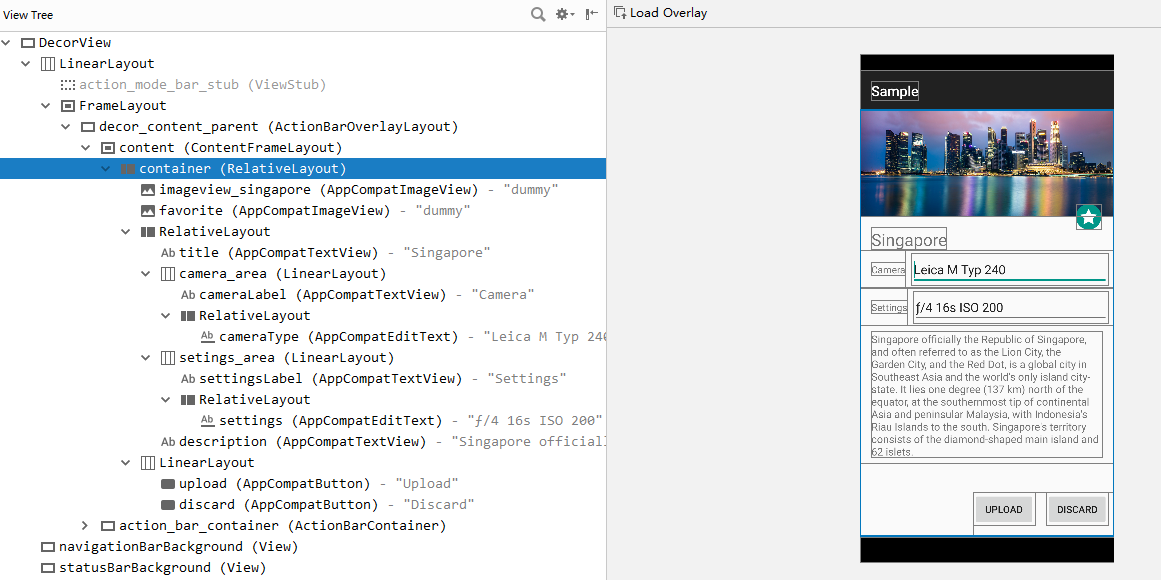
Task: Click the Leica M Typ 240 text field
Action: [x=1008, y=270]
